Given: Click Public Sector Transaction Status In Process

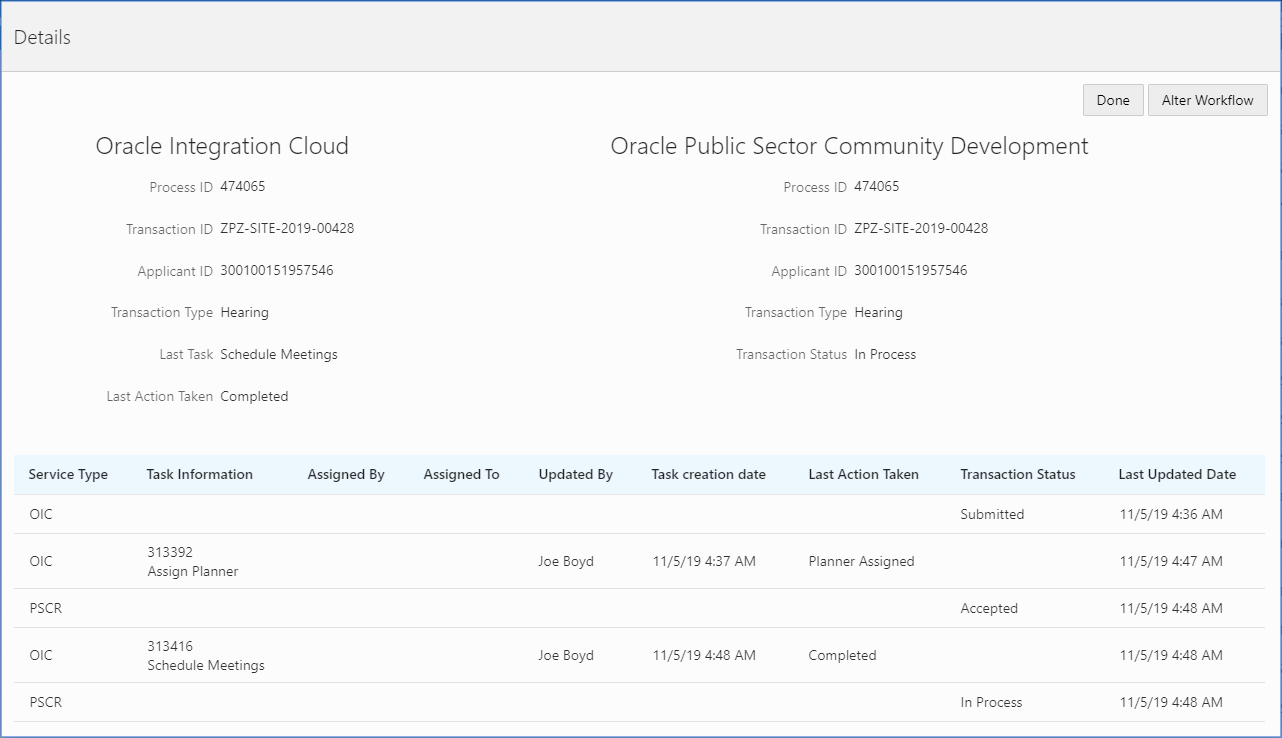Looking at the screenshot, I should (885, 354).
